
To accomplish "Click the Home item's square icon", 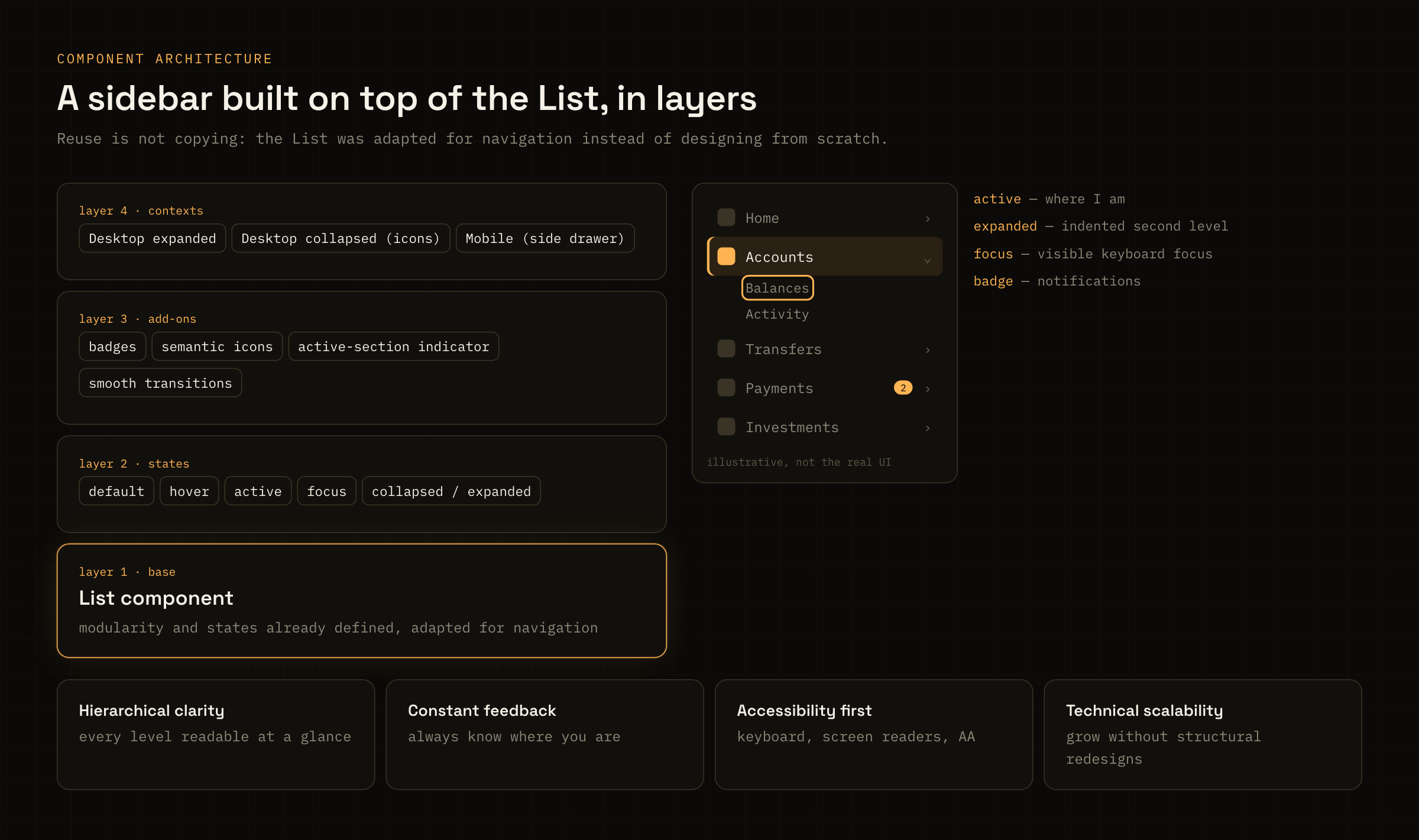I will pyautogui.click(x=726, y=218).
